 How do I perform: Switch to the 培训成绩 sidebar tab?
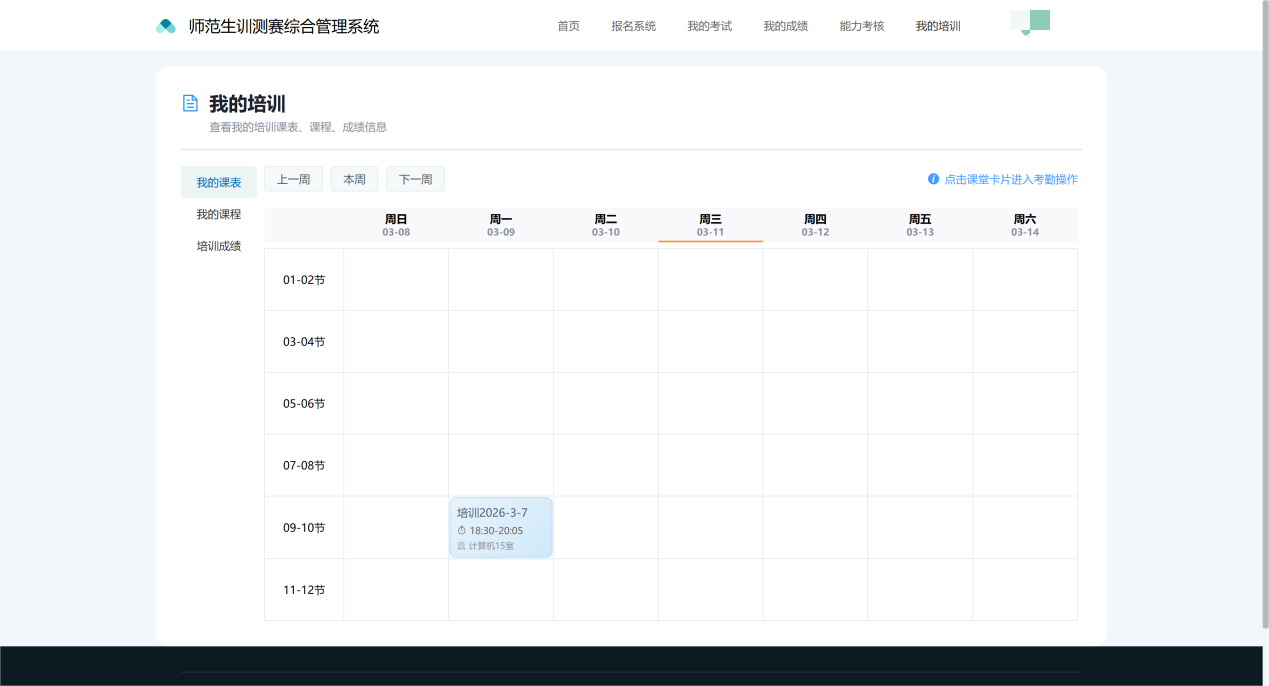[x=219, y=246]
